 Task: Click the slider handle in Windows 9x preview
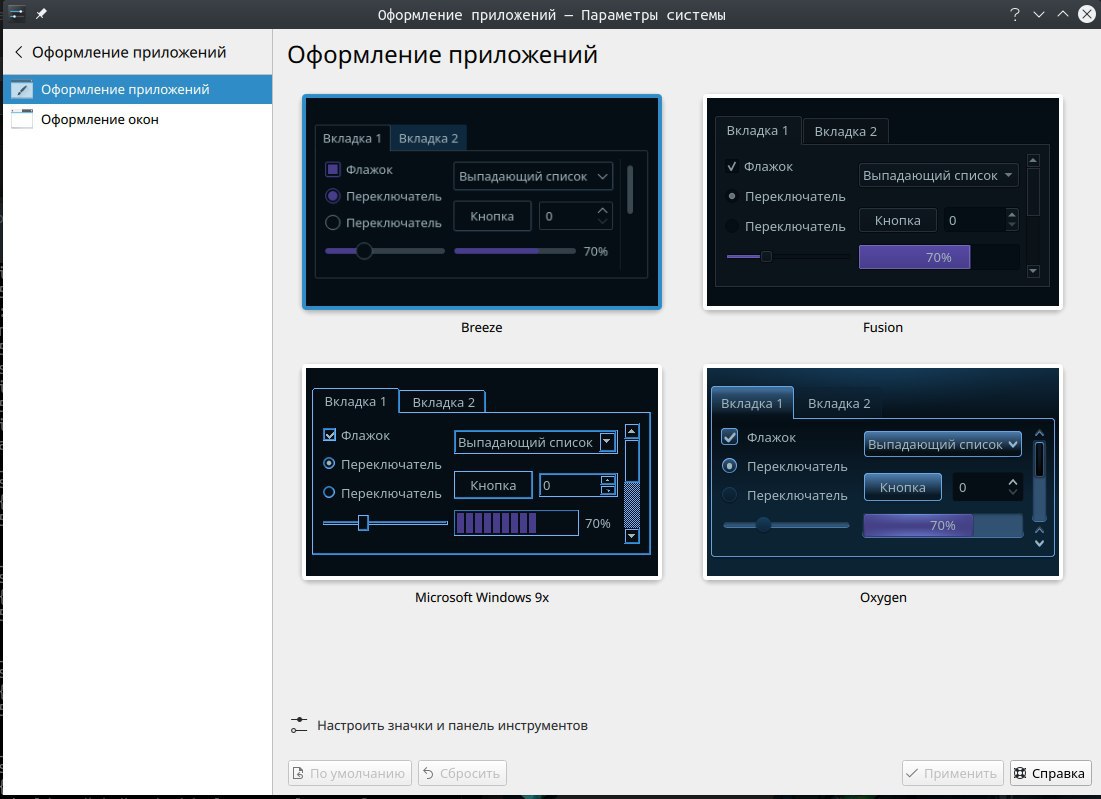click(363, 522)
